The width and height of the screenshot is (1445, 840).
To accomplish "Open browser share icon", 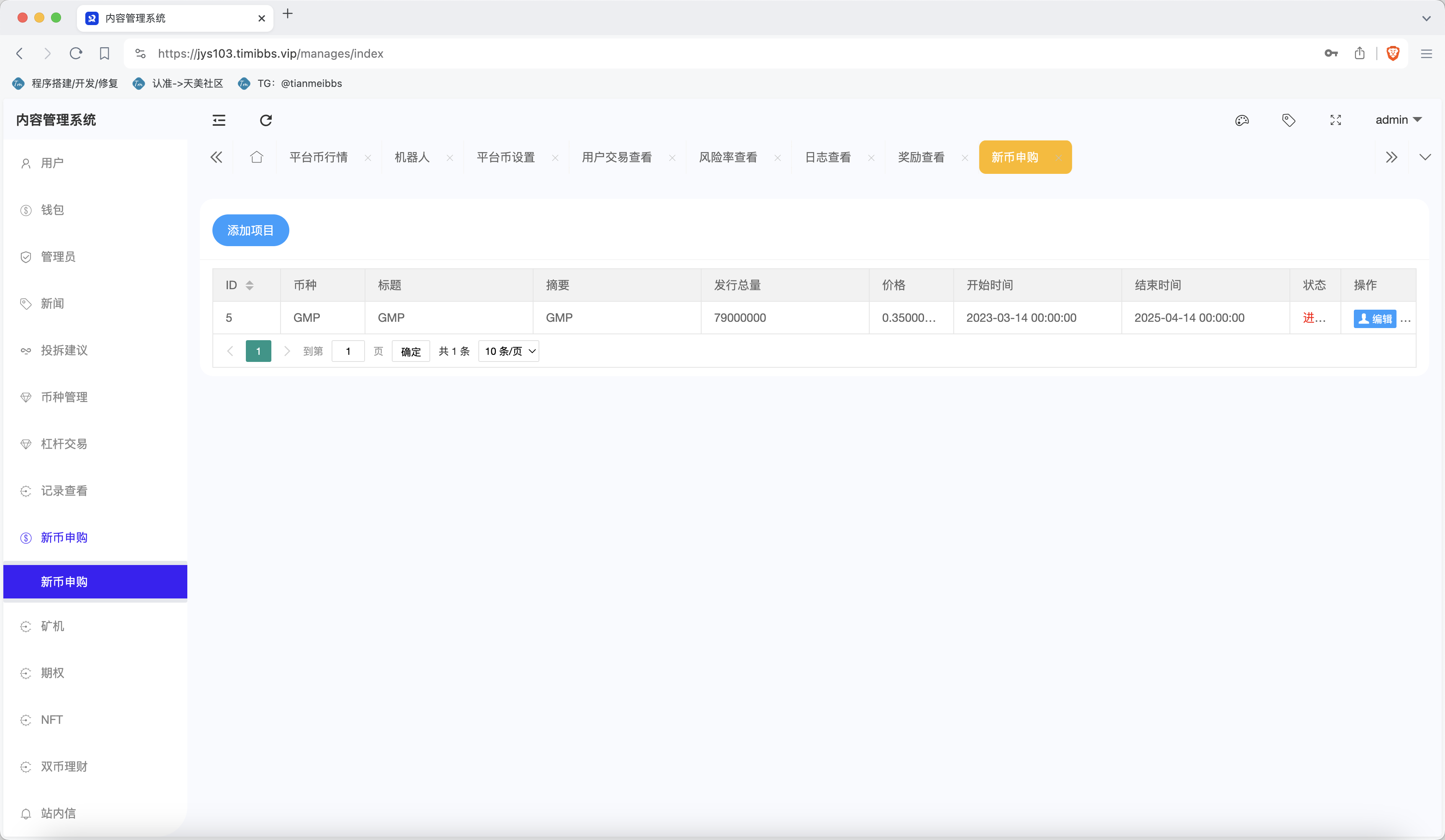I will click(1360, 53).
